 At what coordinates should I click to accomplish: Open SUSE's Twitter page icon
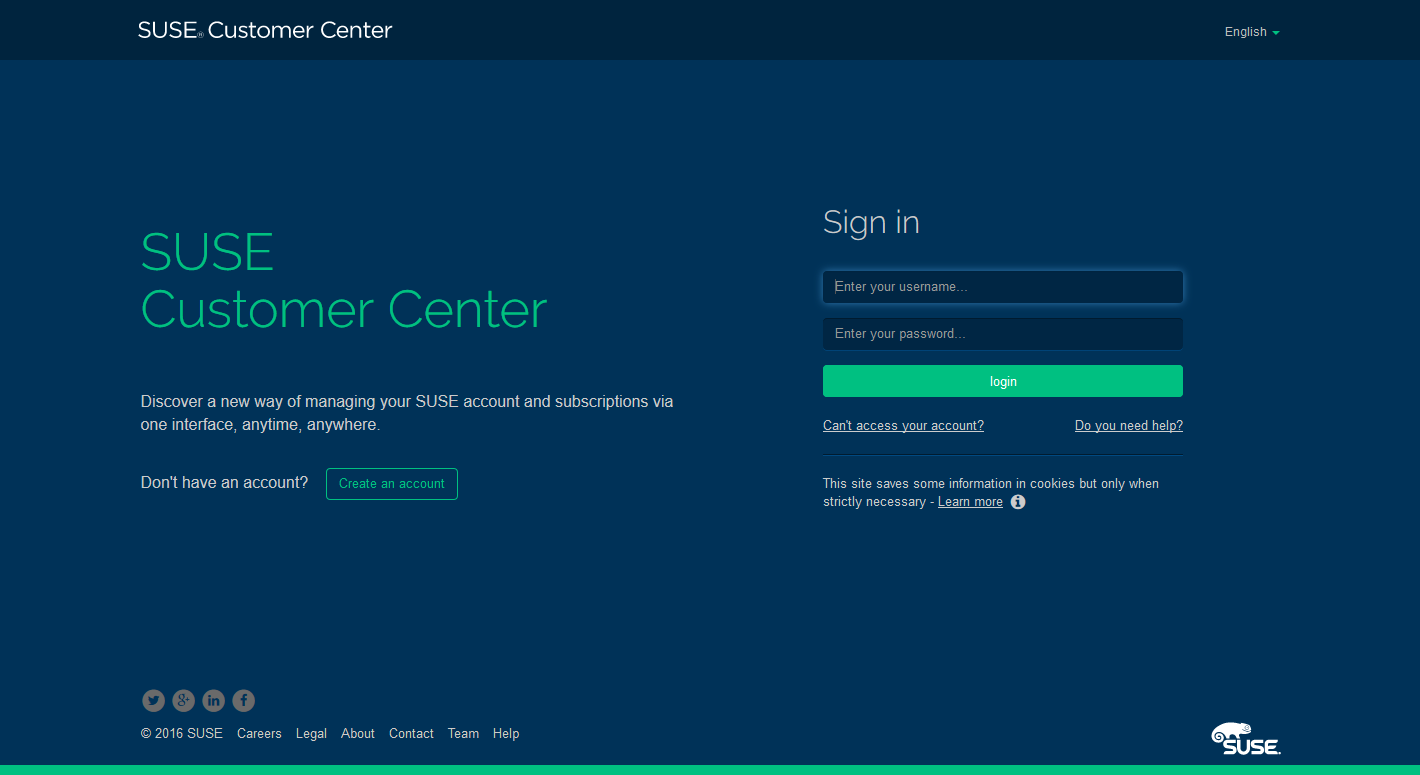tap(153, 701)
